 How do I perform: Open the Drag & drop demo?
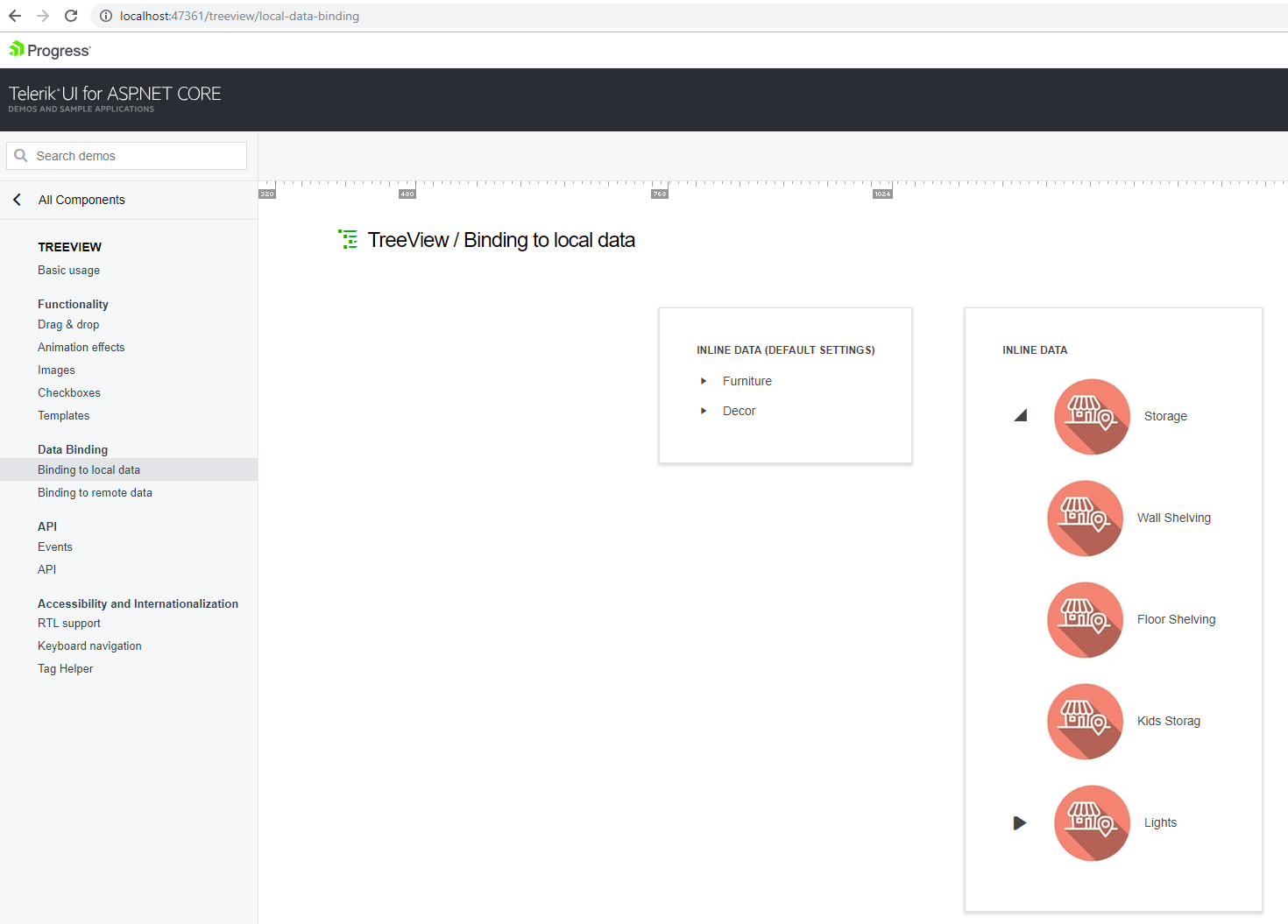pyautogui.click(x=68, y=325)
